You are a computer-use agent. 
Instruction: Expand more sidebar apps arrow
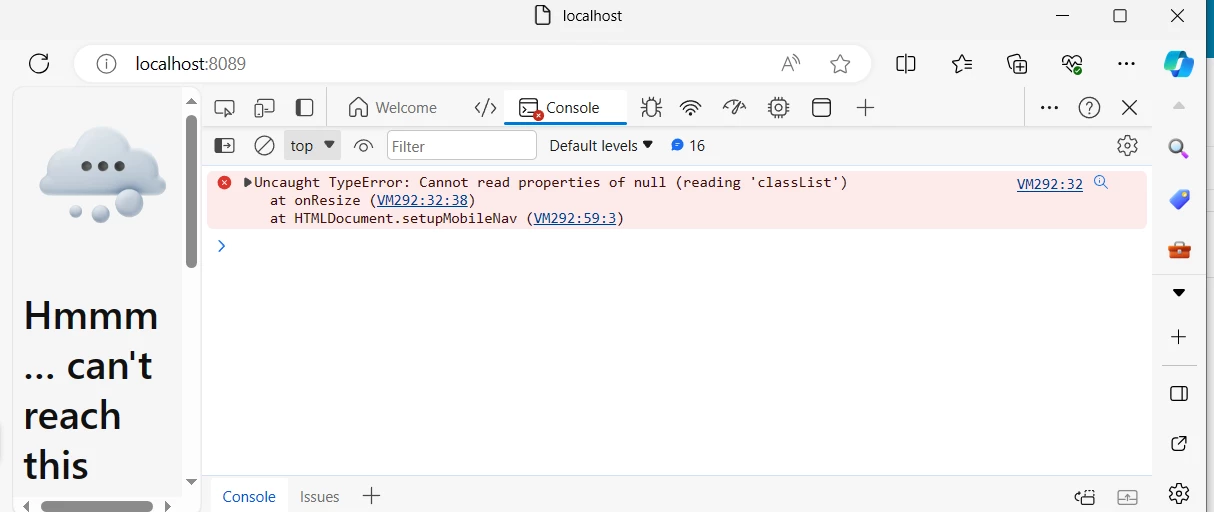pyautogui.click(x=1179, y=293)
